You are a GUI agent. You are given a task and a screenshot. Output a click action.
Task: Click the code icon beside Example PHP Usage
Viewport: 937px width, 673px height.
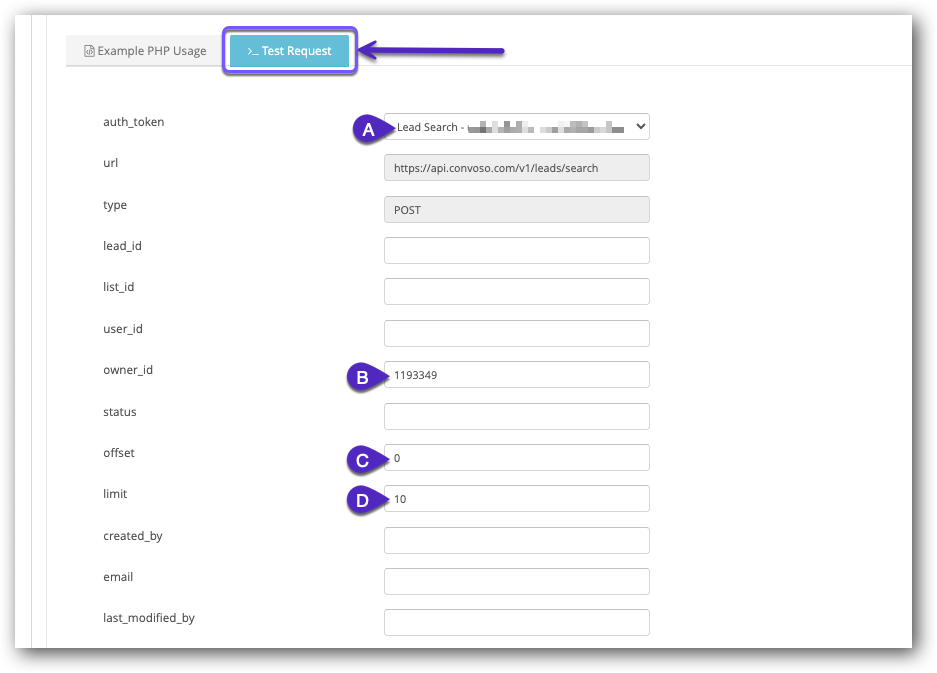87,50
